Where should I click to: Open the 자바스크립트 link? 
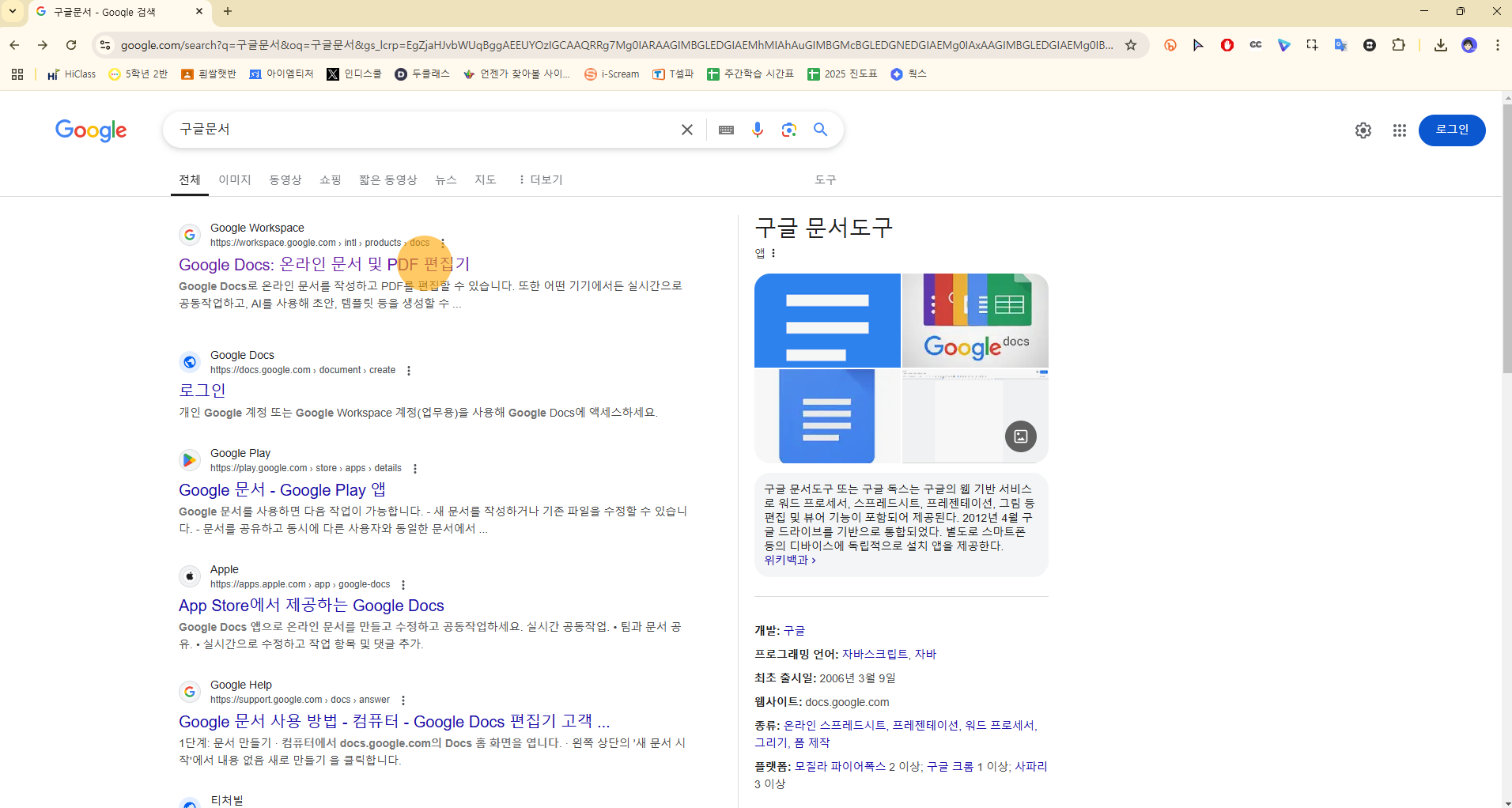click(x=875, y=654)
